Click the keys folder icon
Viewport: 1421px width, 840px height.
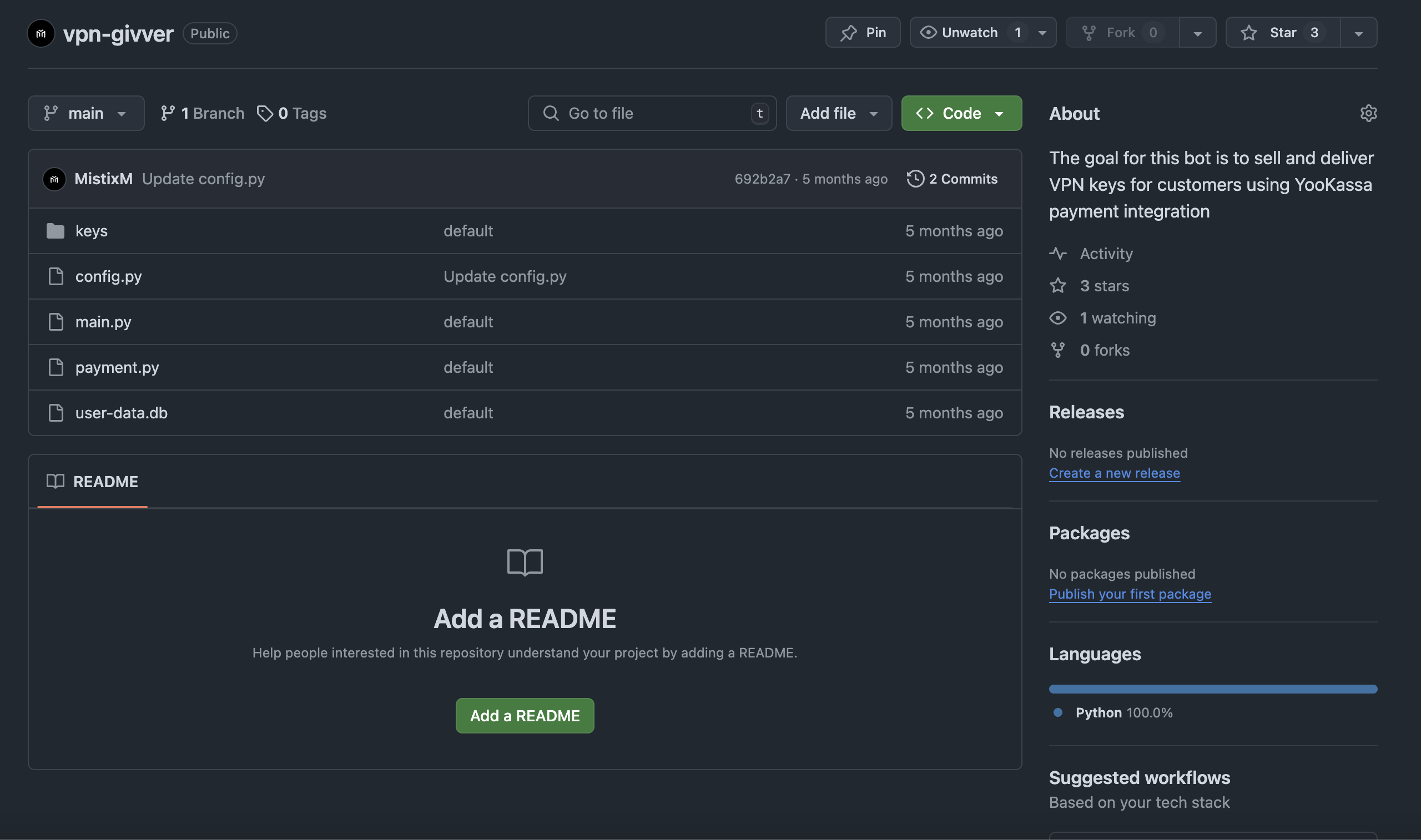tap(56, 231)
